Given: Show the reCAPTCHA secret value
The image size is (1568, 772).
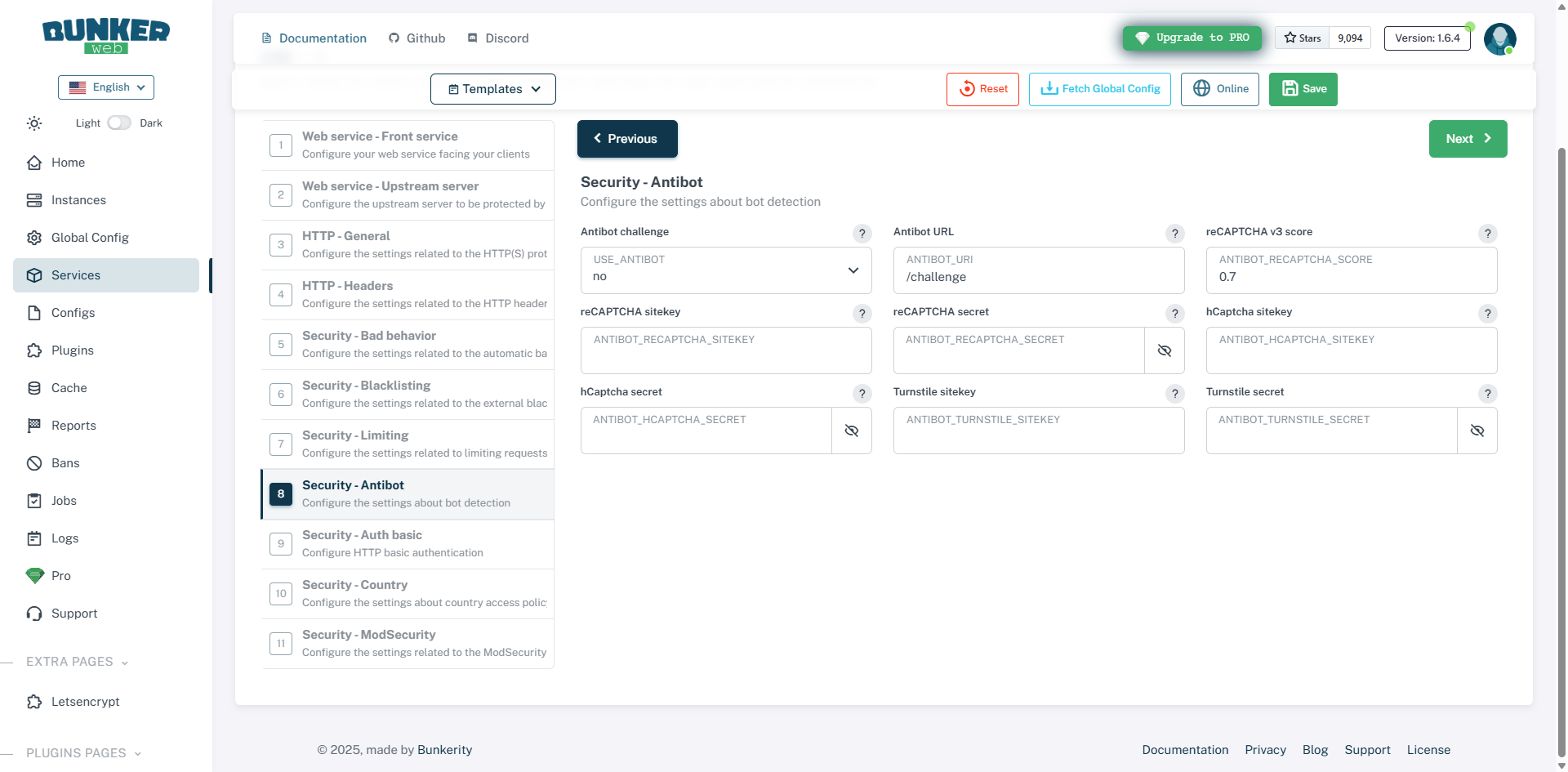Looking at the screenshot, I should pos(1164,350).
